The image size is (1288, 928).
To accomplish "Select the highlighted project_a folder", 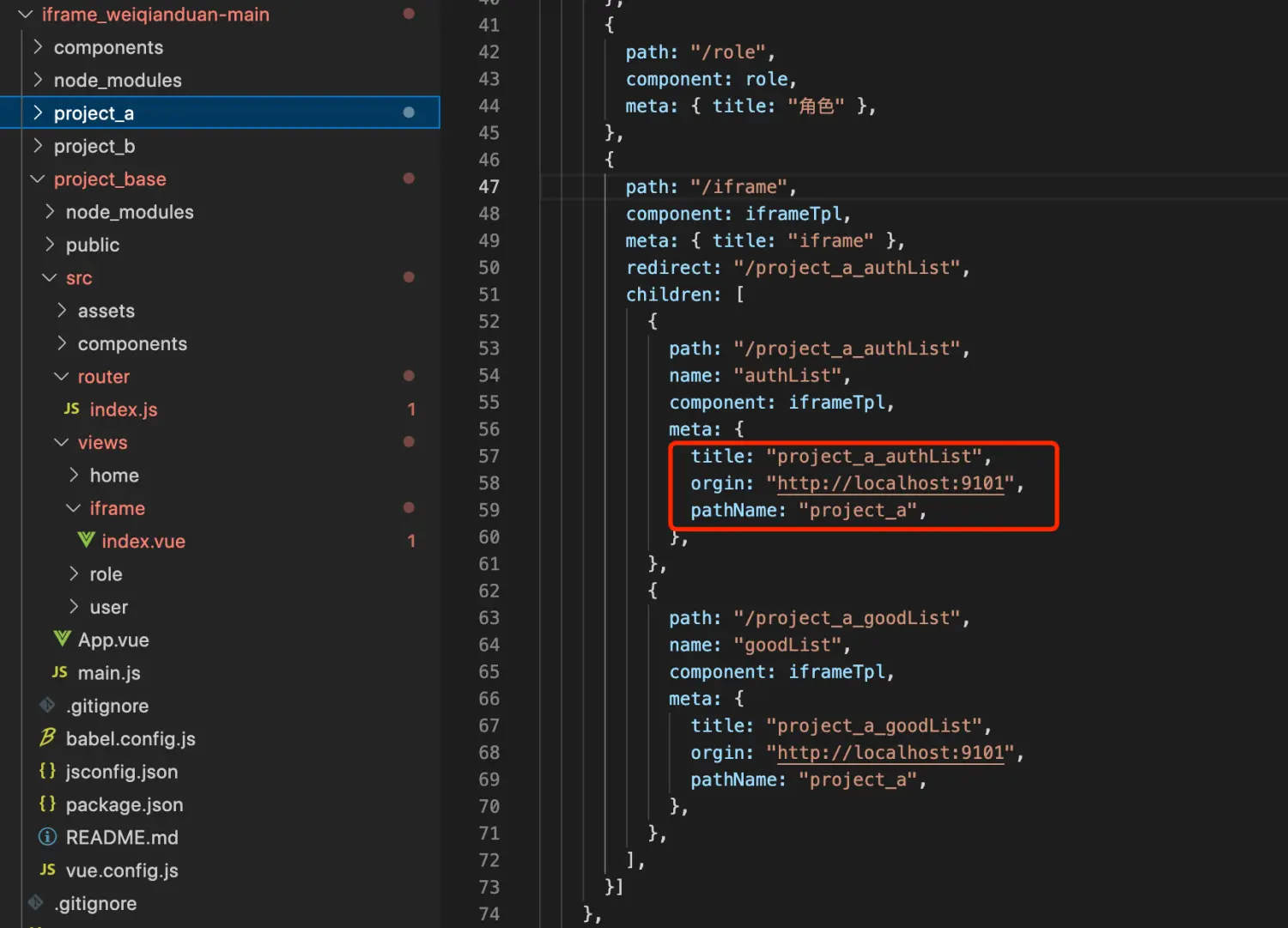I will point(94,113).
